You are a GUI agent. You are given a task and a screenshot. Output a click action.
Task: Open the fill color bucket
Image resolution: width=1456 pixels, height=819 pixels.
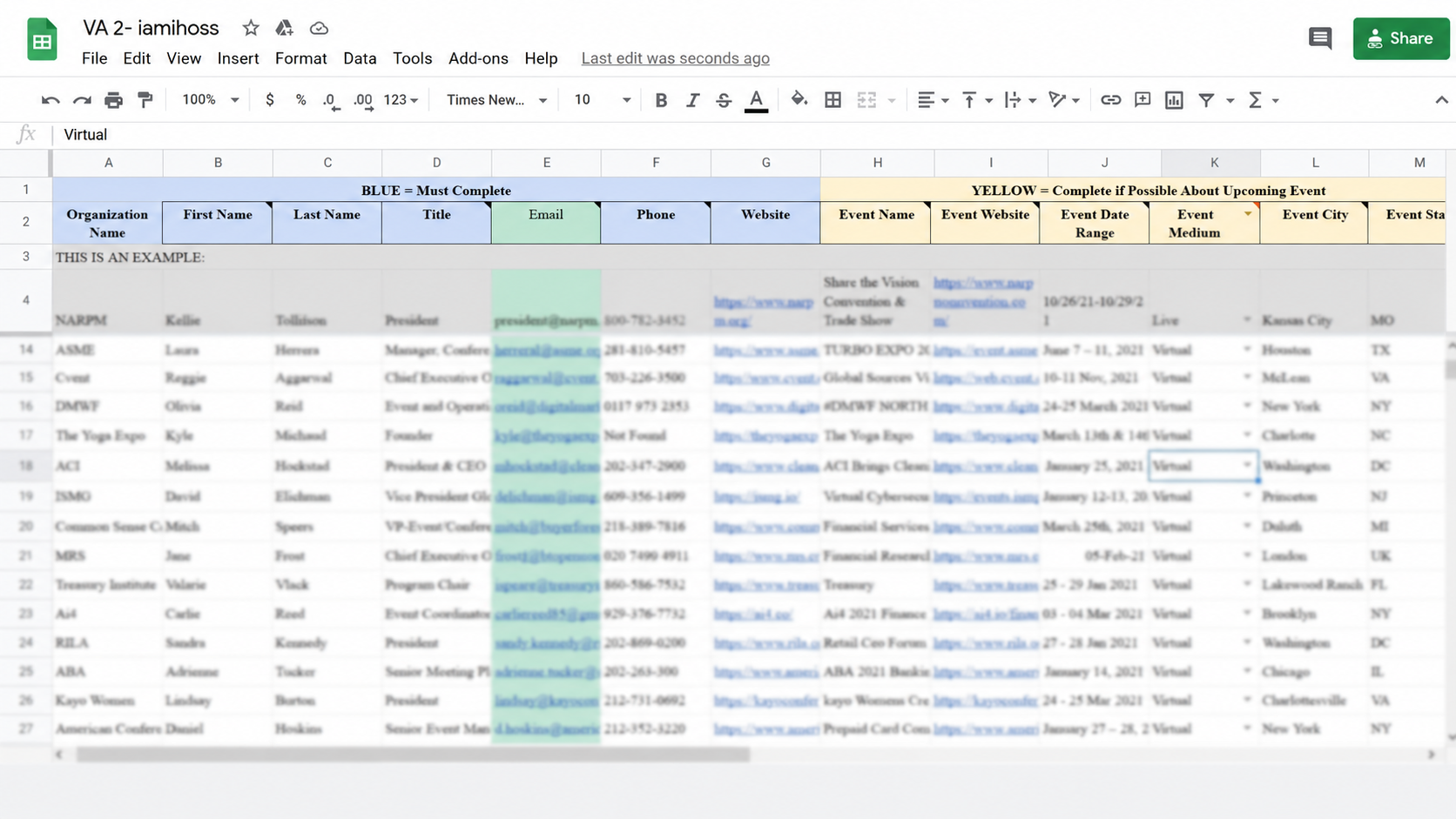point(799,100)
